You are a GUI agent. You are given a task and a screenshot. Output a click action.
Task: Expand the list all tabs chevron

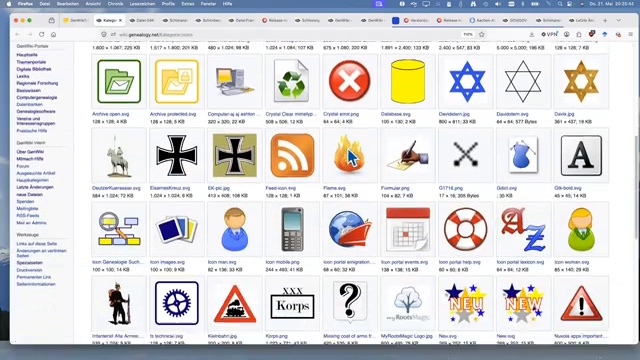(x=619, y=20)
